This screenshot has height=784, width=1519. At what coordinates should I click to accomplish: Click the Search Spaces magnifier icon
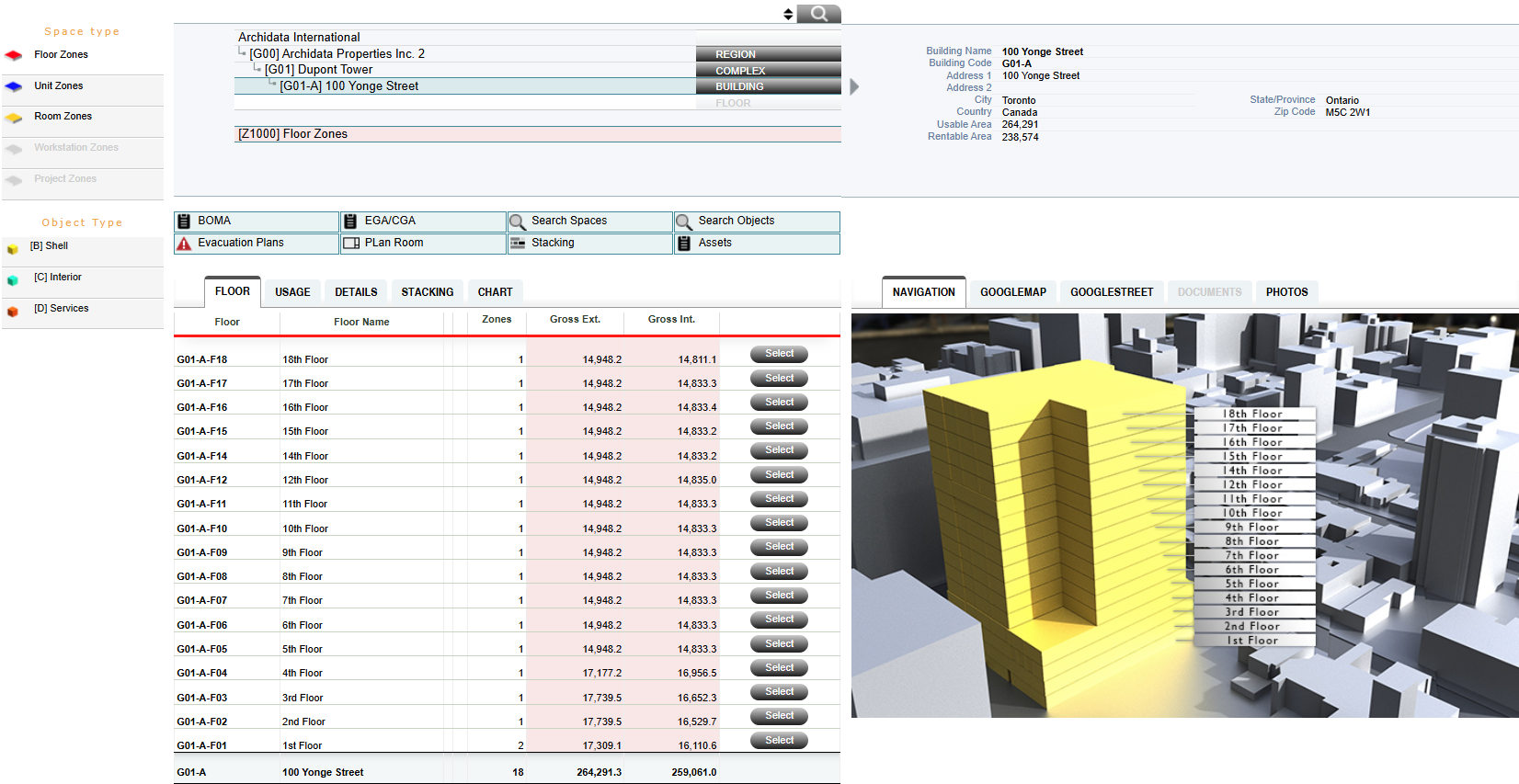pos(518,222)
